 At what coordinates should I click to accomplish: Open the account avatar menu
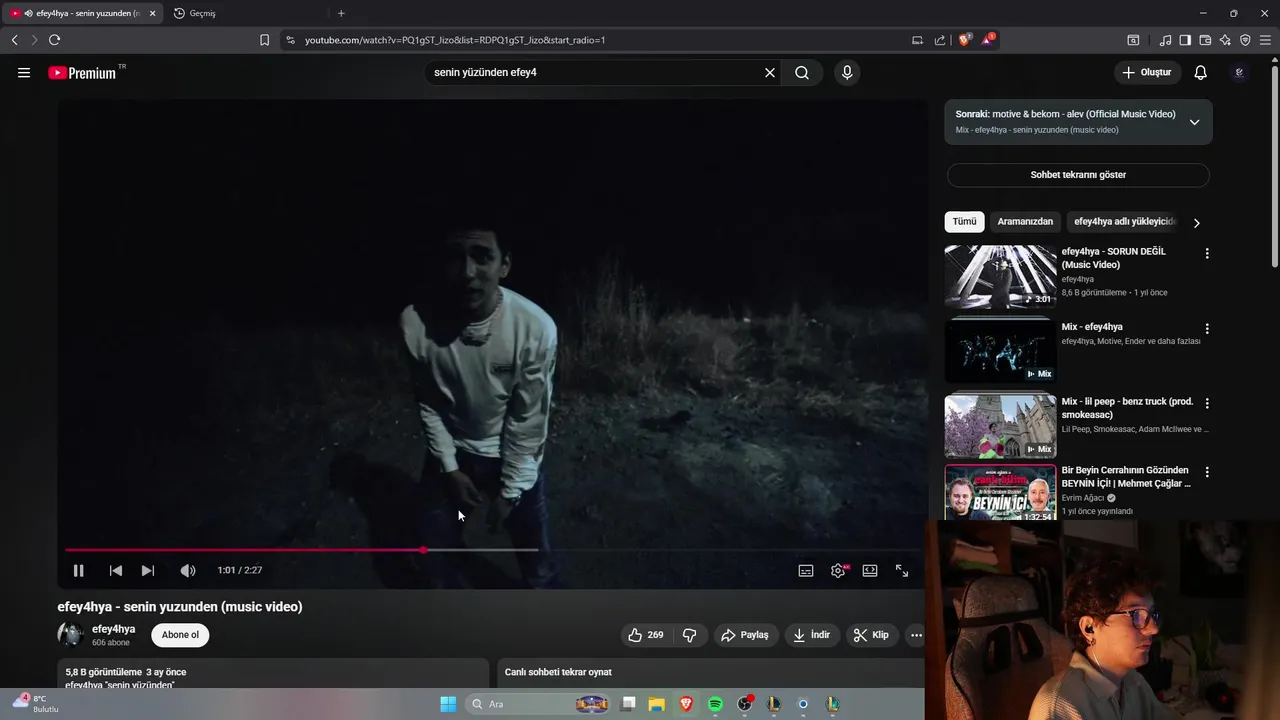(x=1239, y=73)
